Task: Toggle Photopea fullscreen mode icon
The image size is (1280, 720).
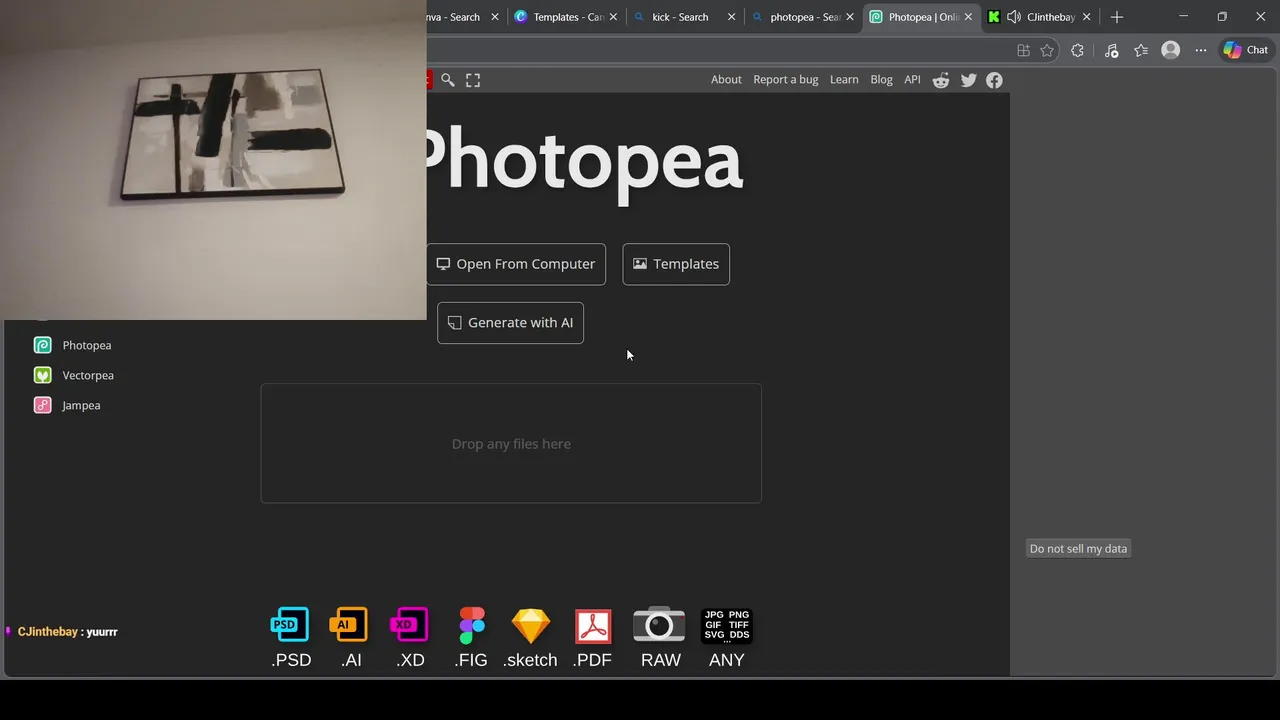Action: pyautogui.click(x=473, y=80)
